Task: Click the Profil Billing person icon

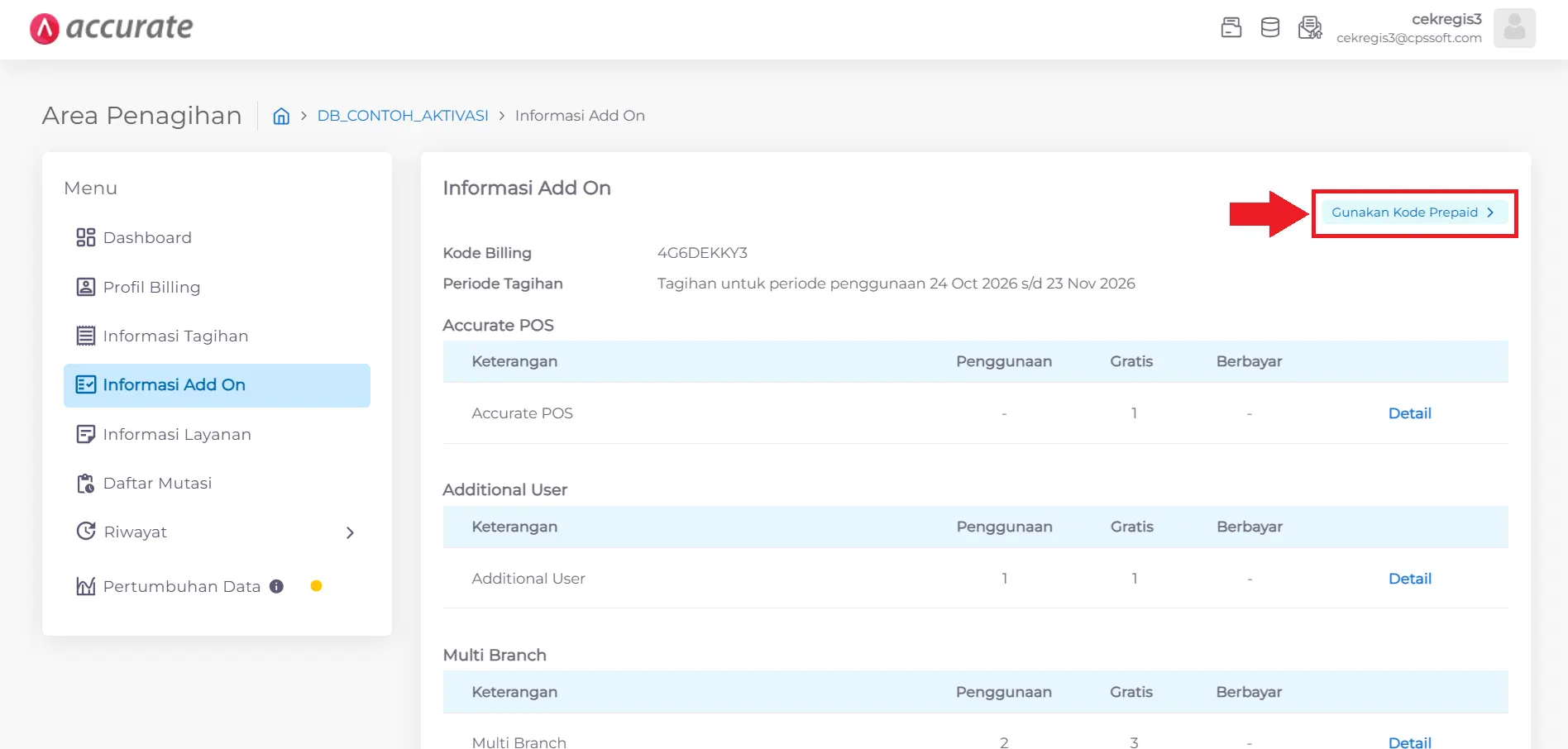Action: pyautogui.click(x=86, y=287)
